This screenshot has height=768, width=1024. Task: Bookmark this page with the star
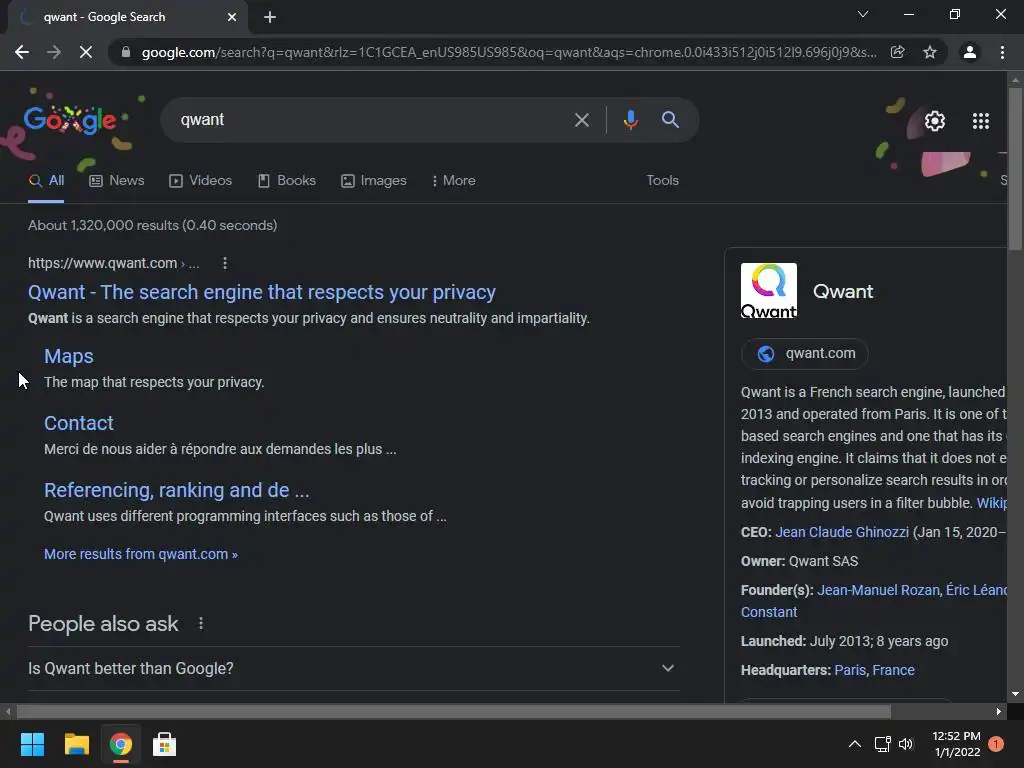point(929,52)
